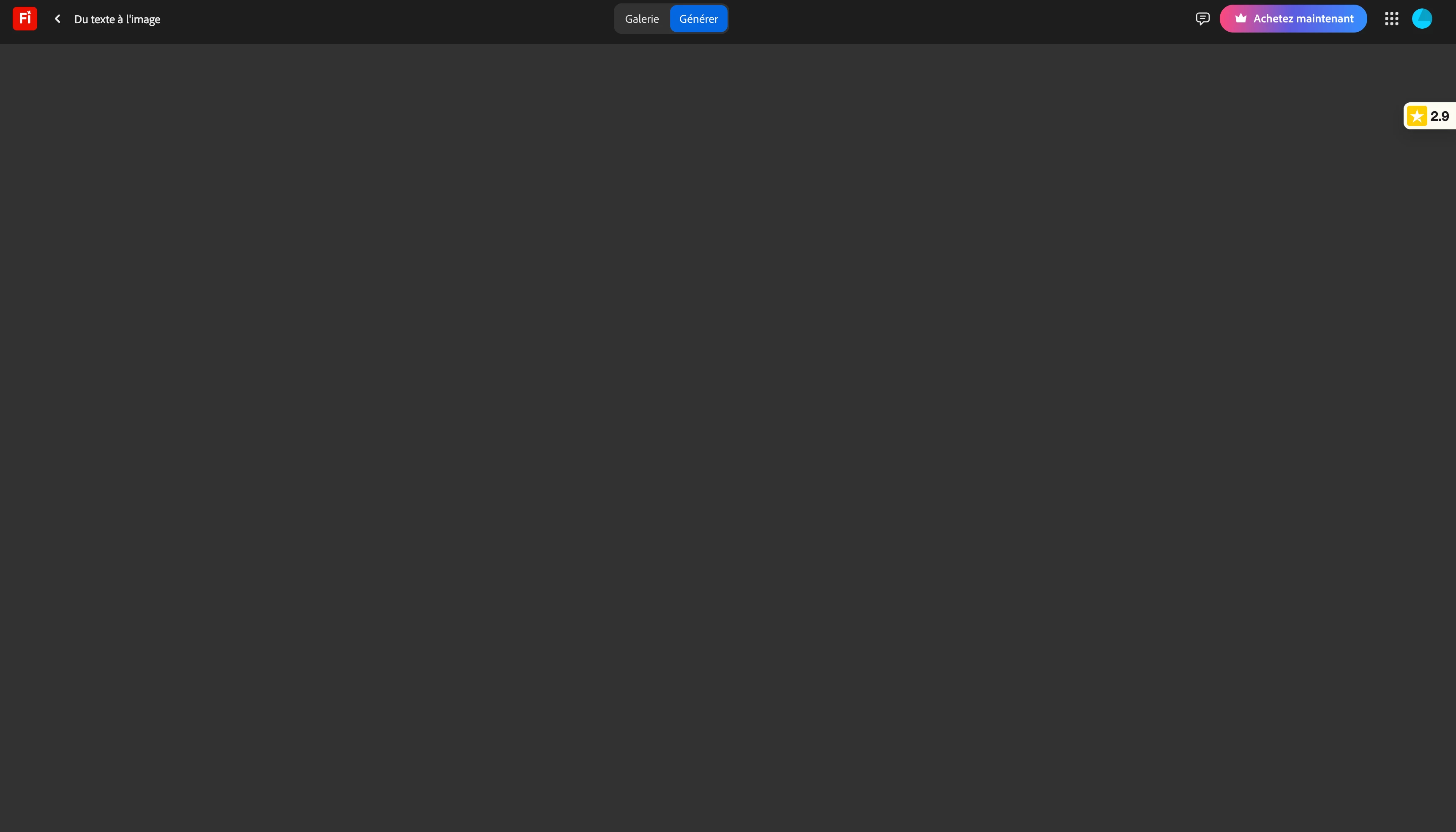
Task: Click the Adobe Firefly logo
Action: tap(25, 19)
